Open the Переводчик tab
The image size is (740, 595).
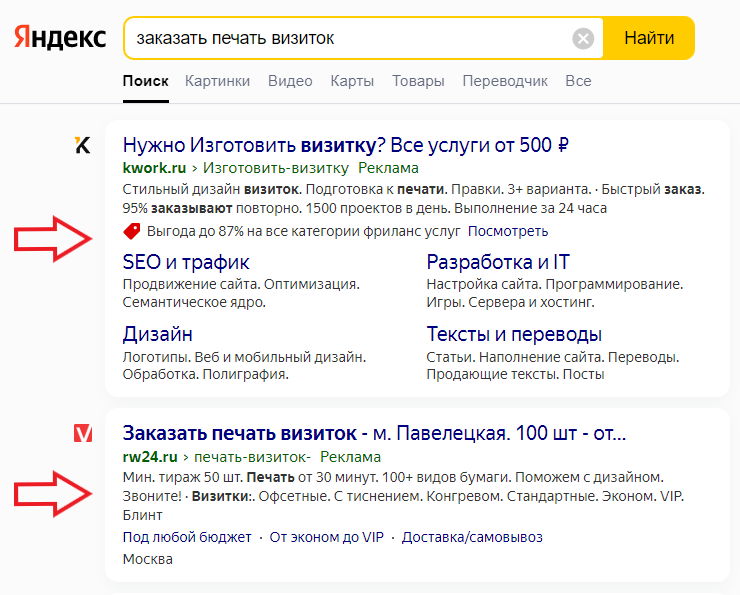(505, 81)
